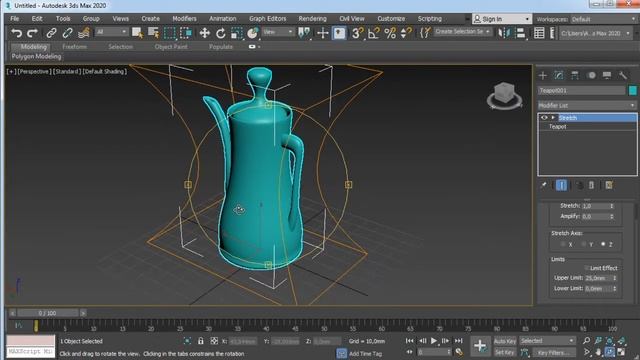Toggle the 3D Snaps icon

(357, 33)
